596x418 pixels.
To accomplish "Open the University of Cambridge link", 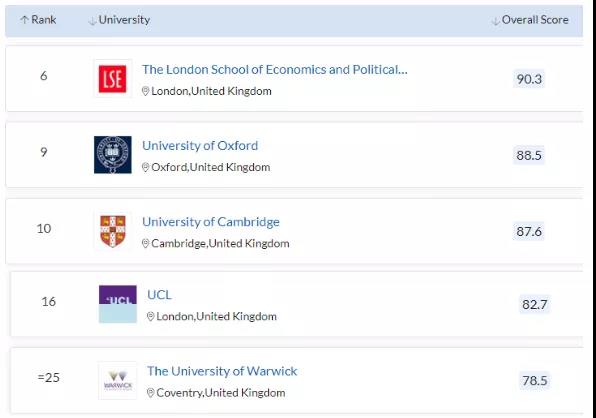I will tap(211, 222).
